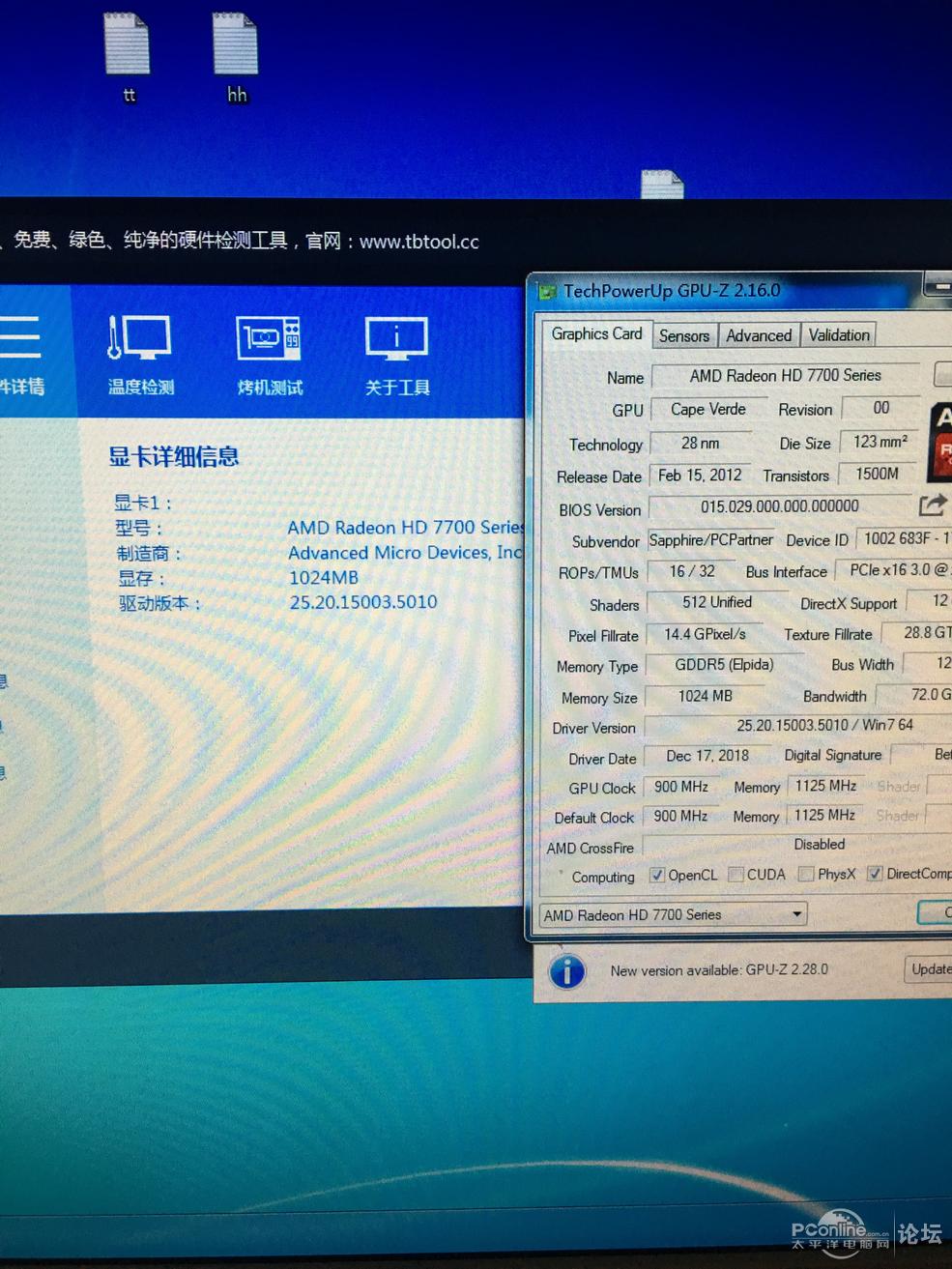Click the Pixel Fillrate field "14.4 GPixel/s"
Image resolution: width=952 pixels, height=1269 pixels.
(x=705, y=634)
